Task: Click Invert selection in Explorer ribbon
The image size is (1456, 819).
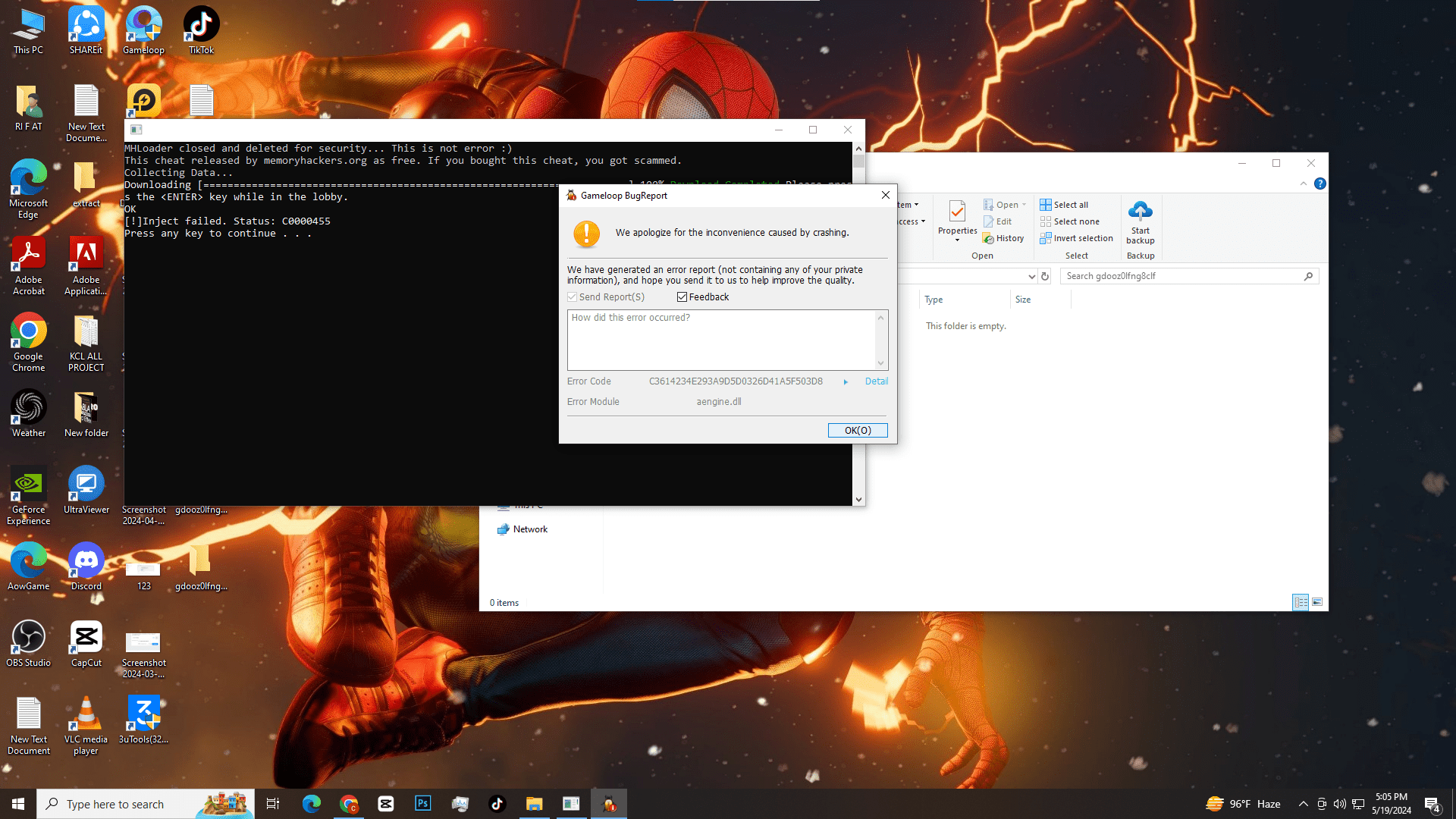Action: pos(1076,238)
